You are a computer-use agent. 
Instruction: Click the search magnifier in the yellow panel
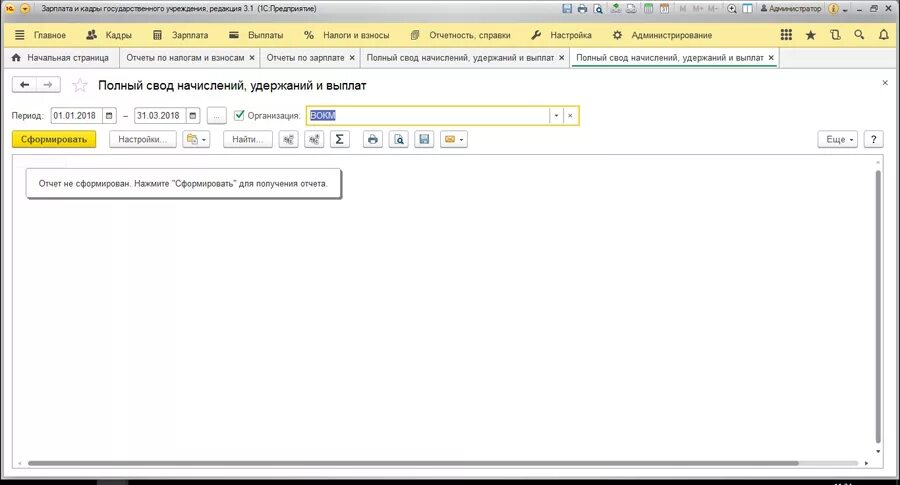point(859,35)
